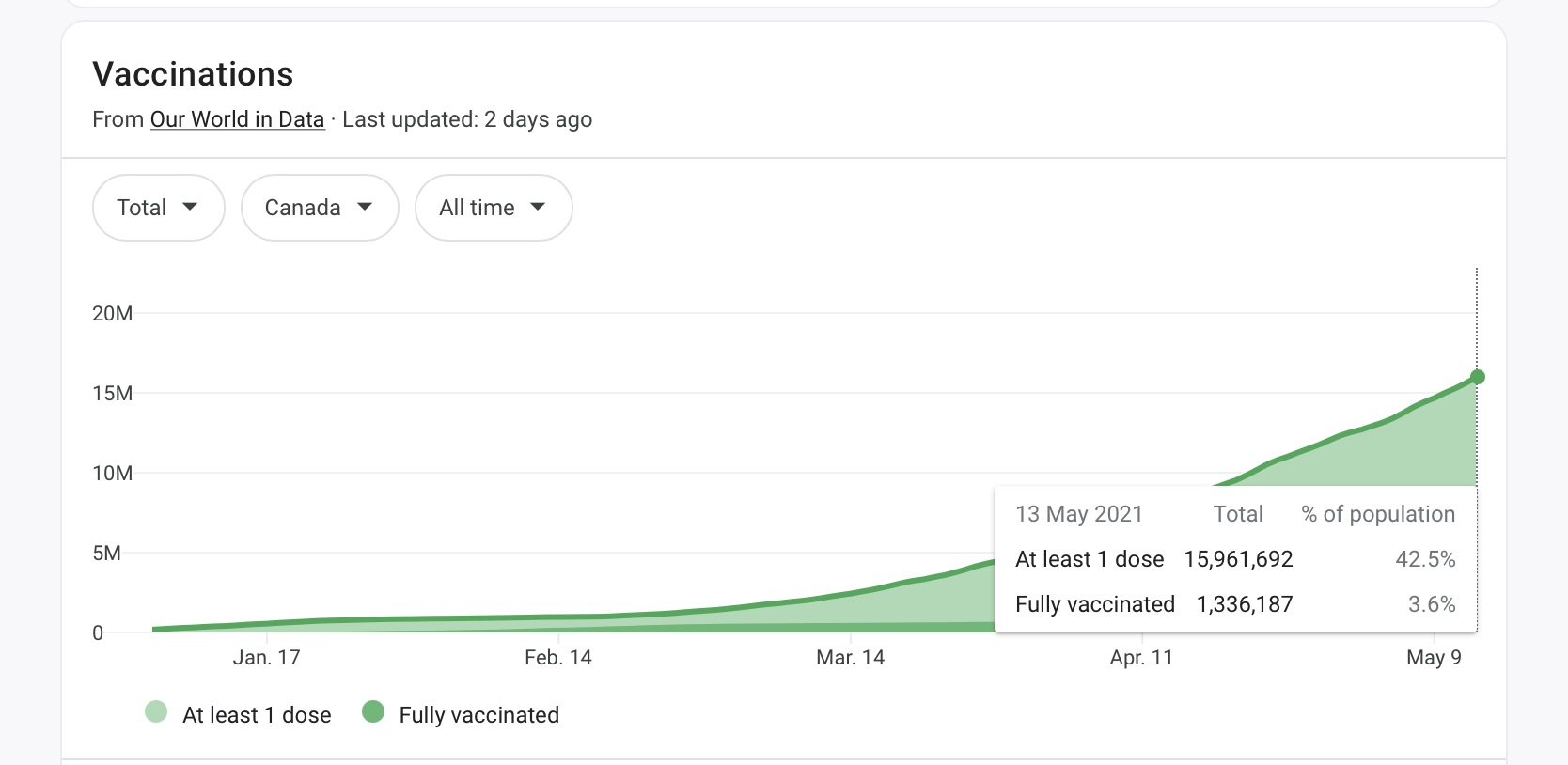The image size is (1568, 765).
Task: Click the Apr. 11 axis label
Action: (1141, 658)
